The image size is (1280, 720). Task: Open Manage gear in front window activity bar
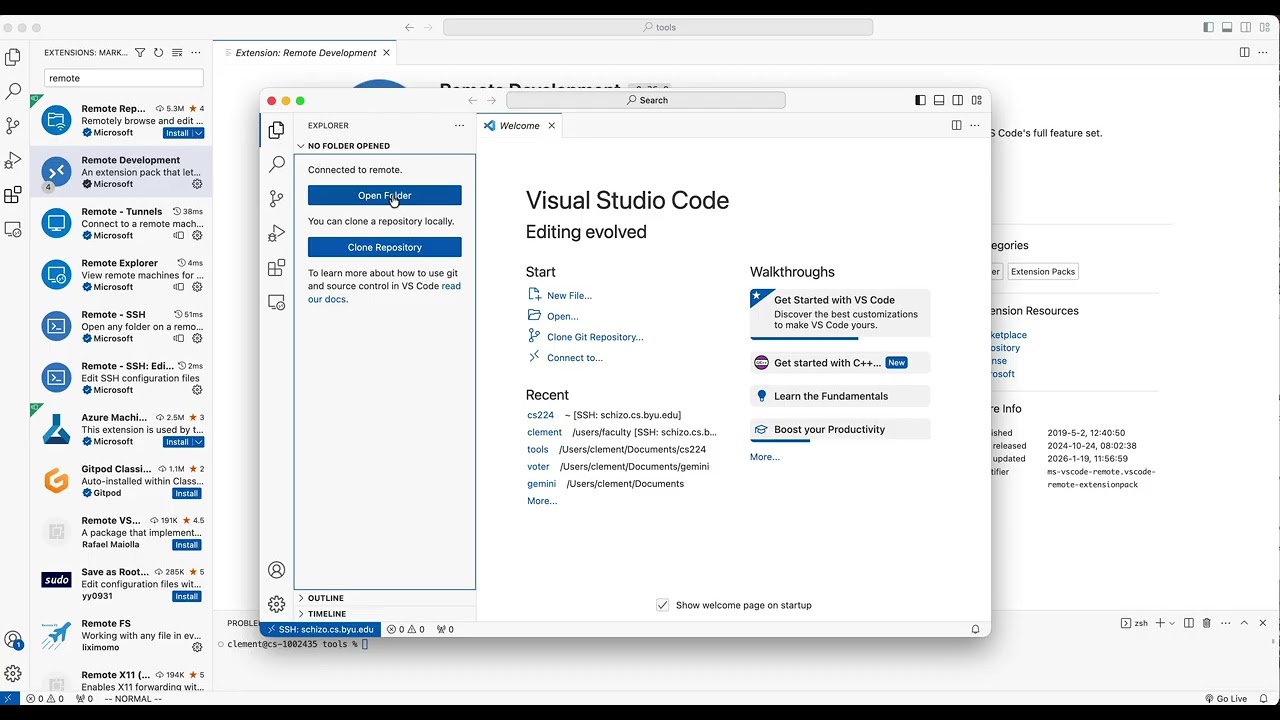277,604
